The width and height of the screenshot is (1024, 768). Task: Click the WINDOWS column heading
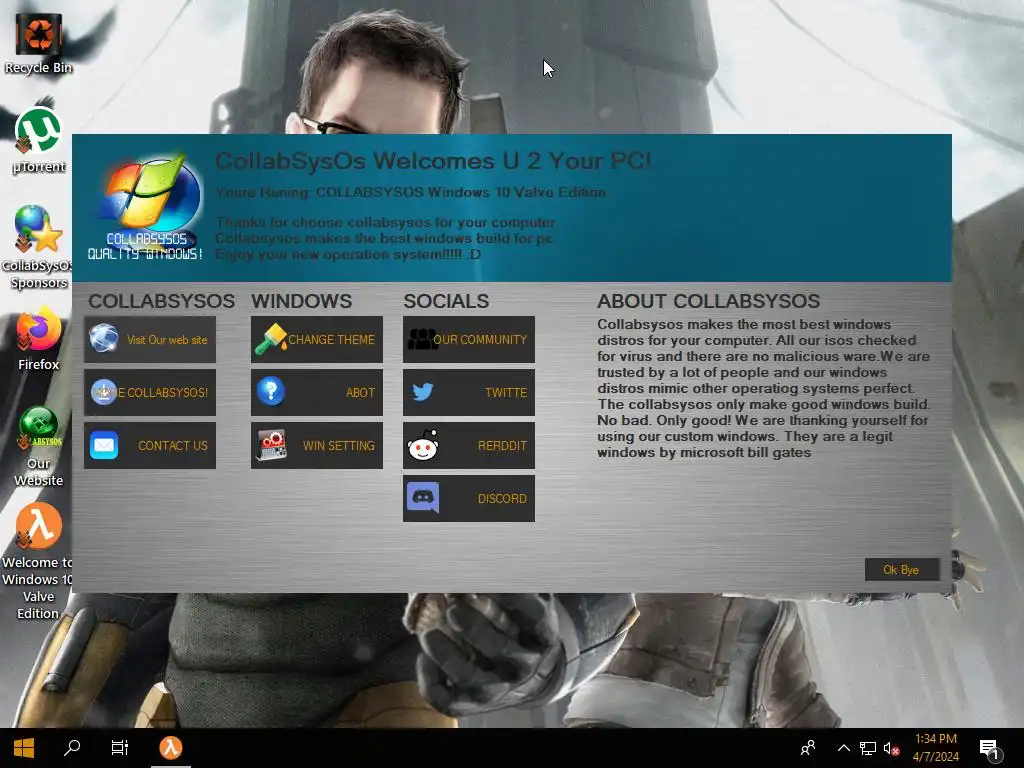point(302,301)
